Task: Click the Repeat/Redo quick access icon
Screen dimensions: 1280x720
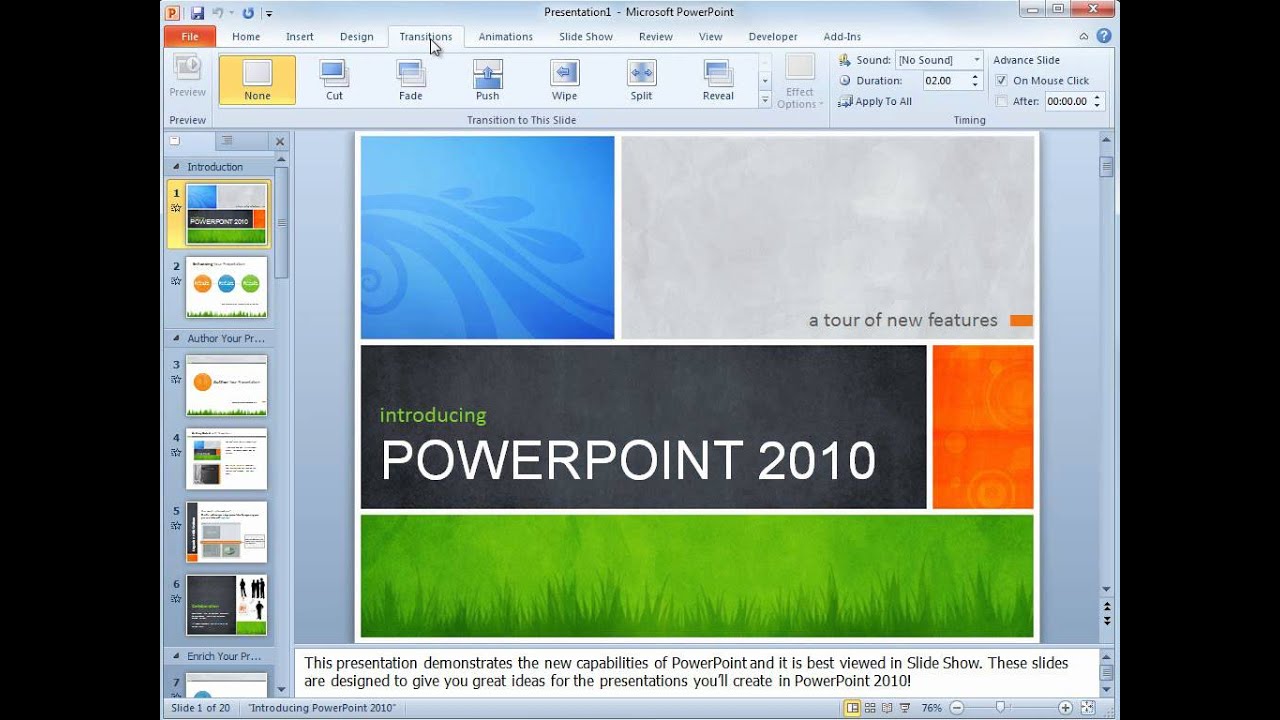Action: point(248,13)
